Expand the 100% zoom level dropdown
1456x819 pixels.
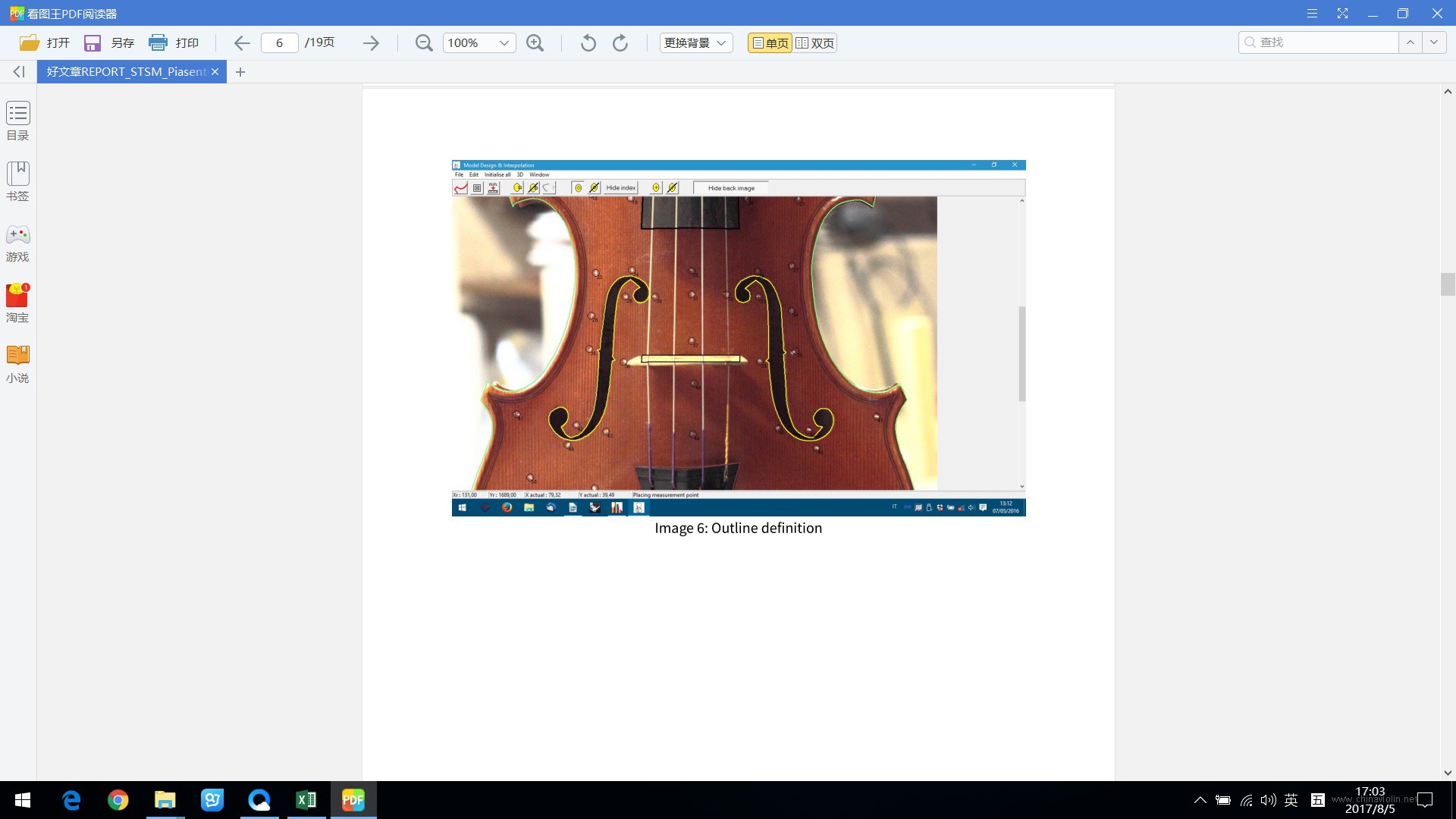(504, 43)
